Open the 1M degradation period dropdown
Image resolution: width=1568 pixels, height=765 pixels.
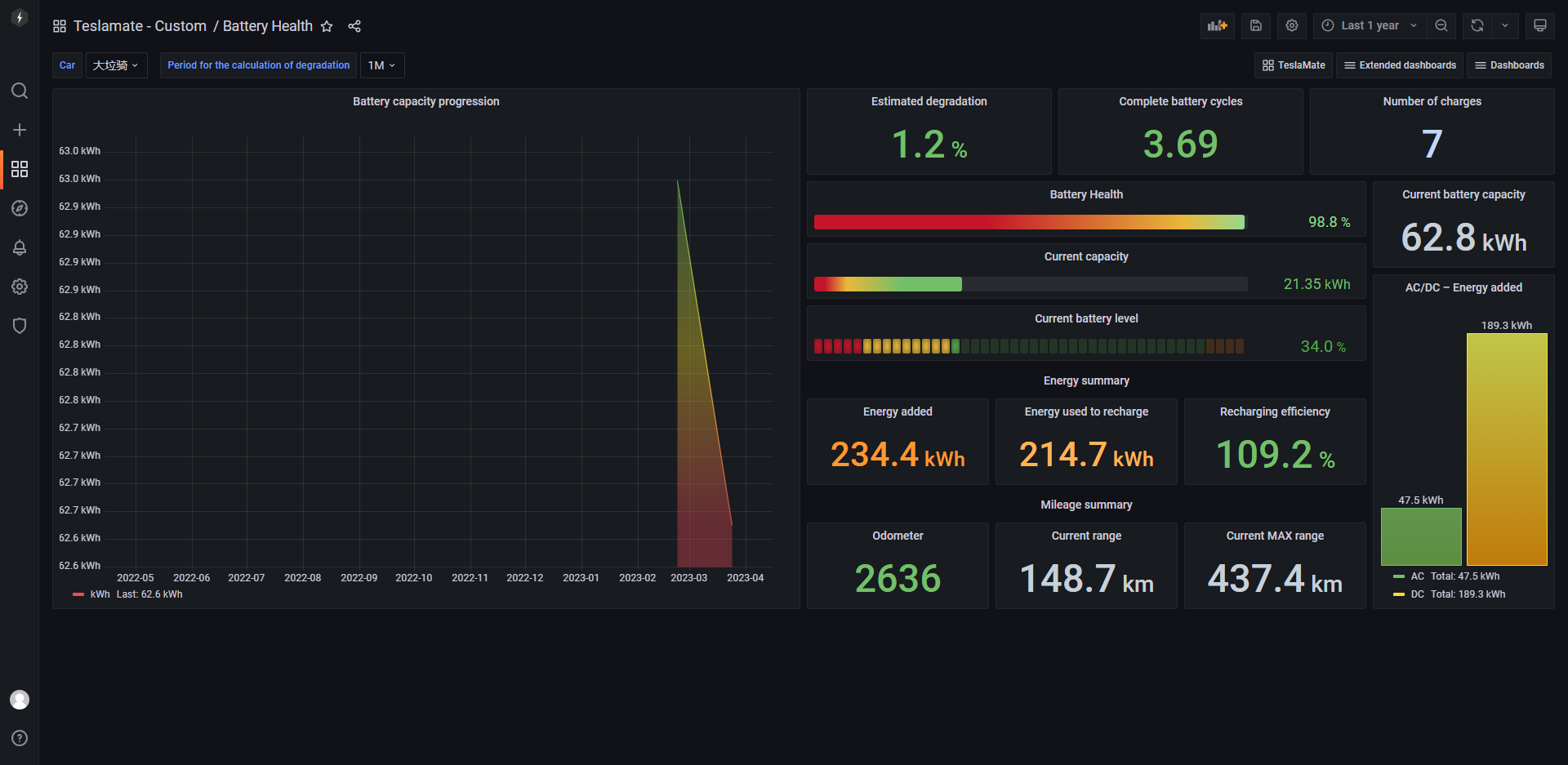[381, 65]
